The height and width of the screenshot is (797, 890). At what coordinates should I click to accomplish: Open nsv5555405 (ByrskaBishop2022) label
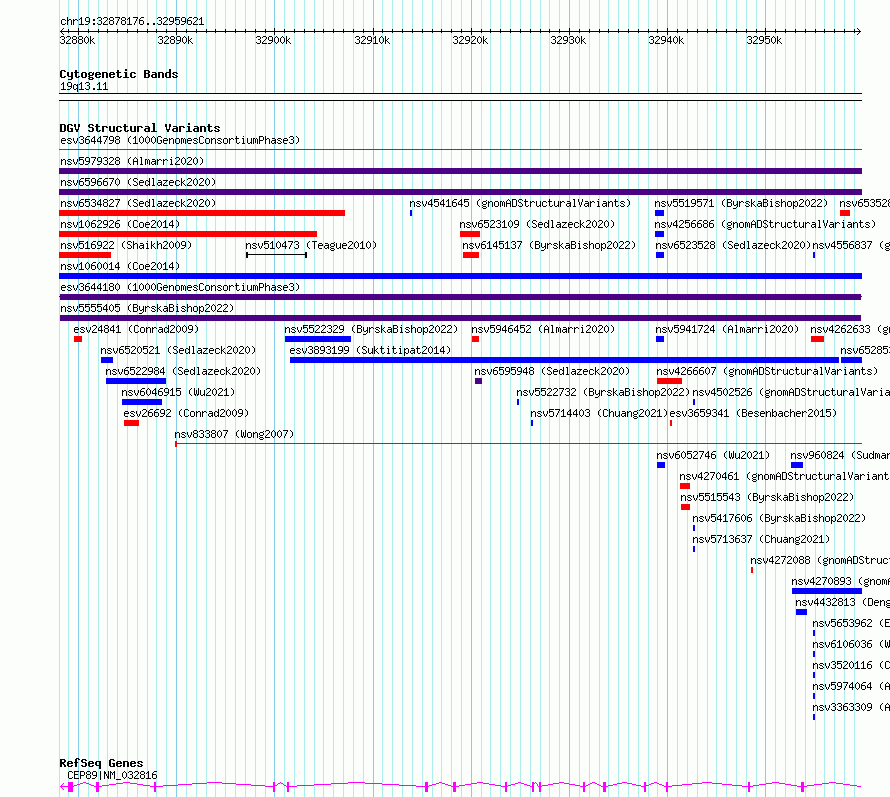click(147, 308)
